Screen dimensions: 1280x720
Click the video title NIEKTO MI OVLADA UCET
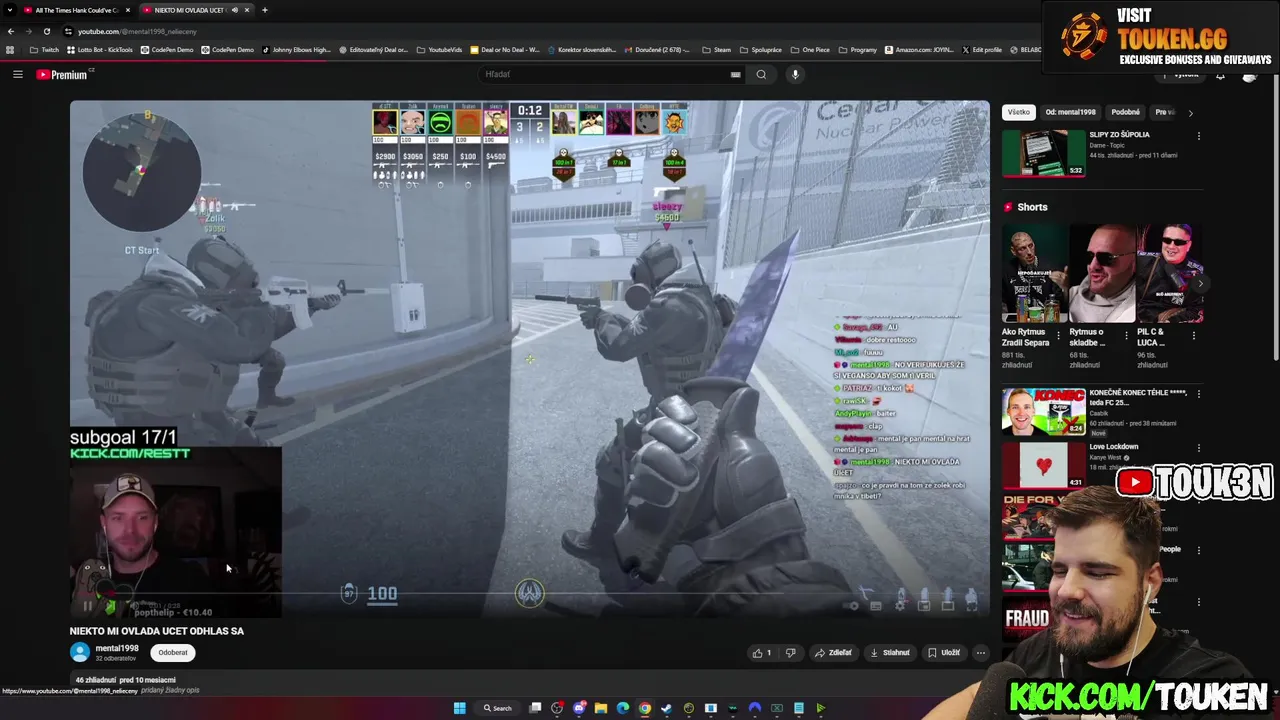157,631
